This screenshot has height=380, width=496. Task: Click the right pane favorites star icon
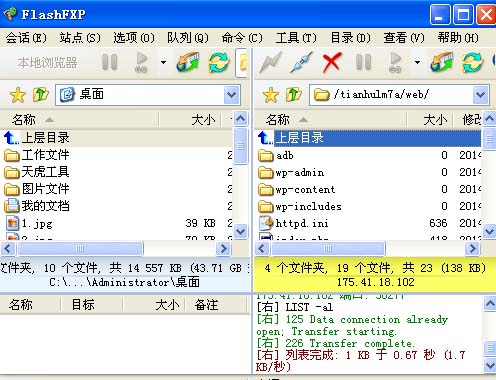pos(271,95)
